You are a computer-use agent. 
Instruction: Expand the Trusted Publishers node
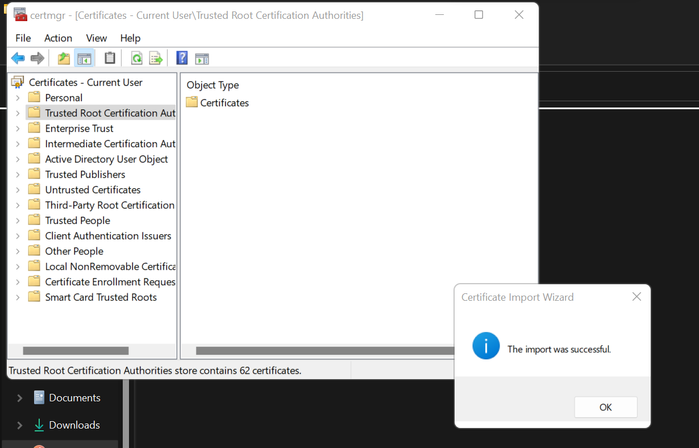[x=17, y=174]
